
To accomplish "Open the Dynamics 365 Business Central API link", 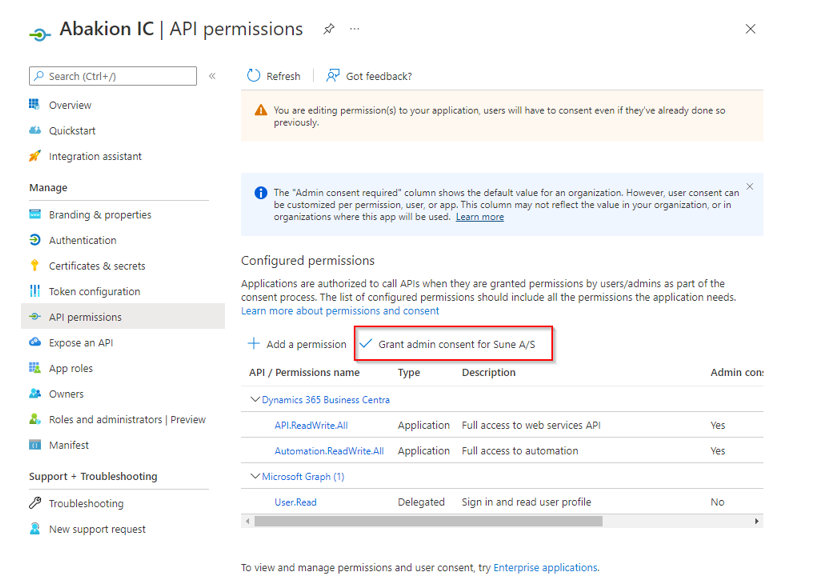I will pyautogui.click(x=325, y=400).
